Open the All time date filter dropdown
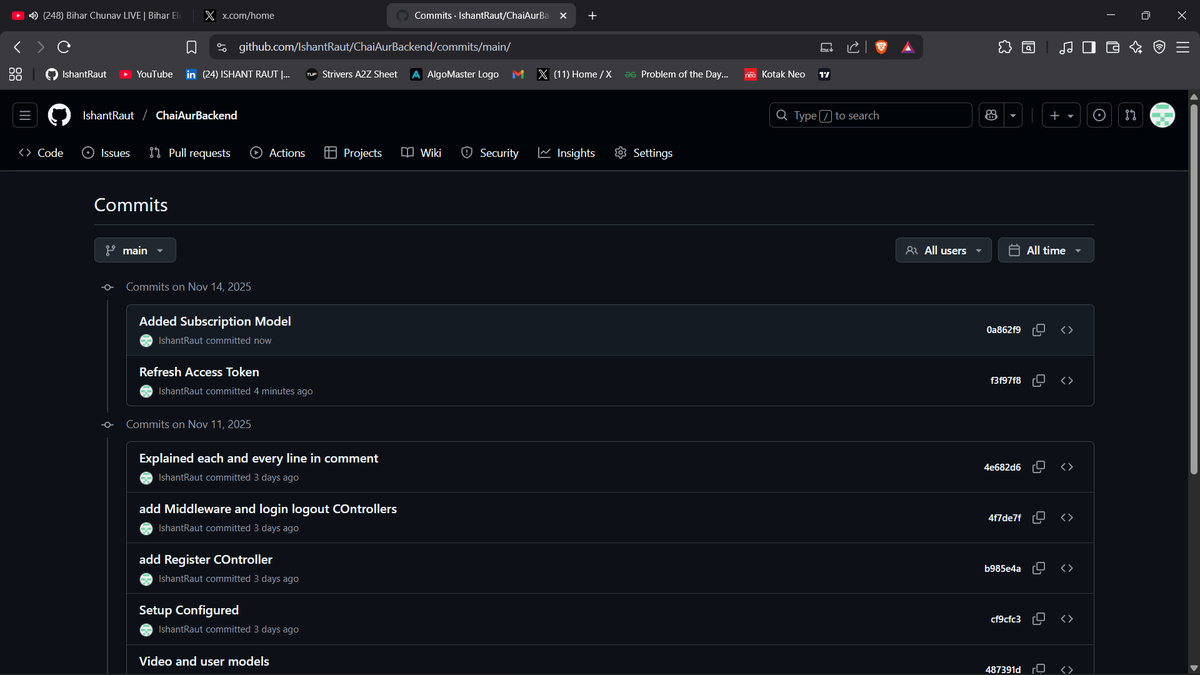The width and height of the screenshot is (1200, 675). coord(1046,250)
